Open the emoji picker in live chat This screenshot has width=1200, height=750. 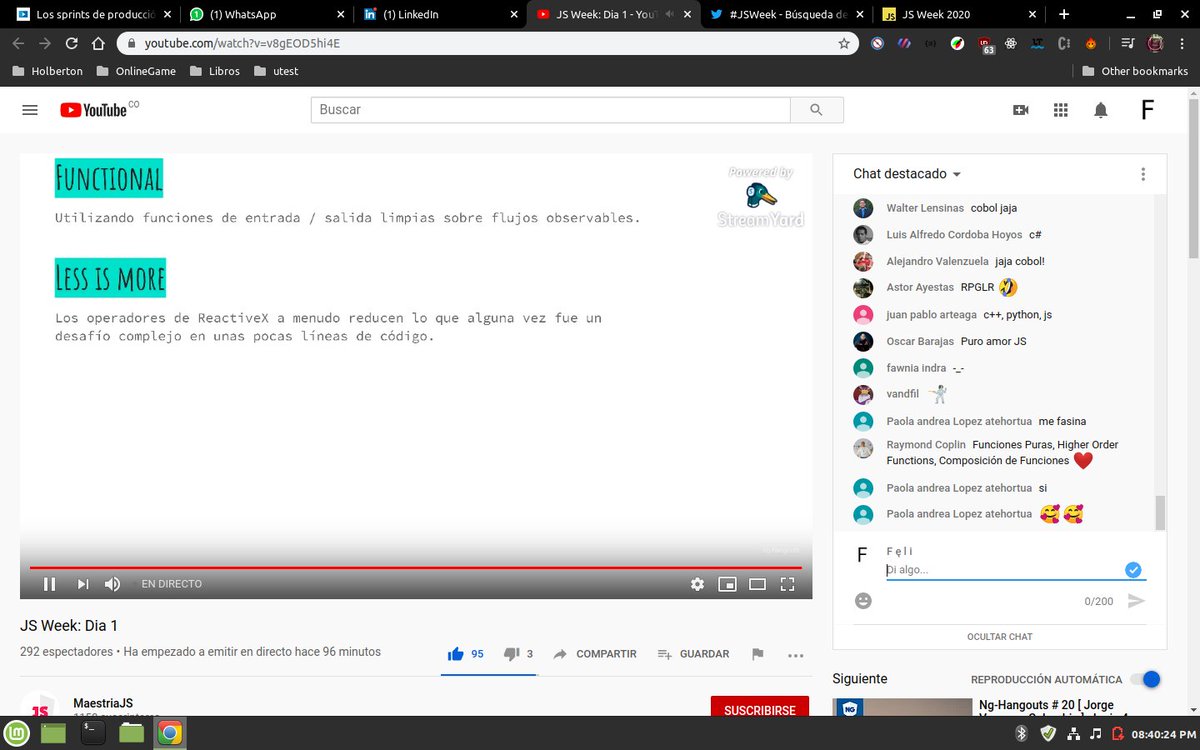861,601
